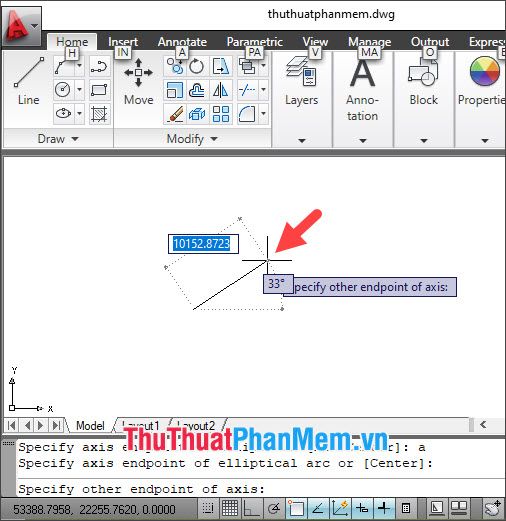Image resolution: width=506 pixels, height=521 pixels.
Task: Select the Trim tool
Action: click(x=247, y=90)
